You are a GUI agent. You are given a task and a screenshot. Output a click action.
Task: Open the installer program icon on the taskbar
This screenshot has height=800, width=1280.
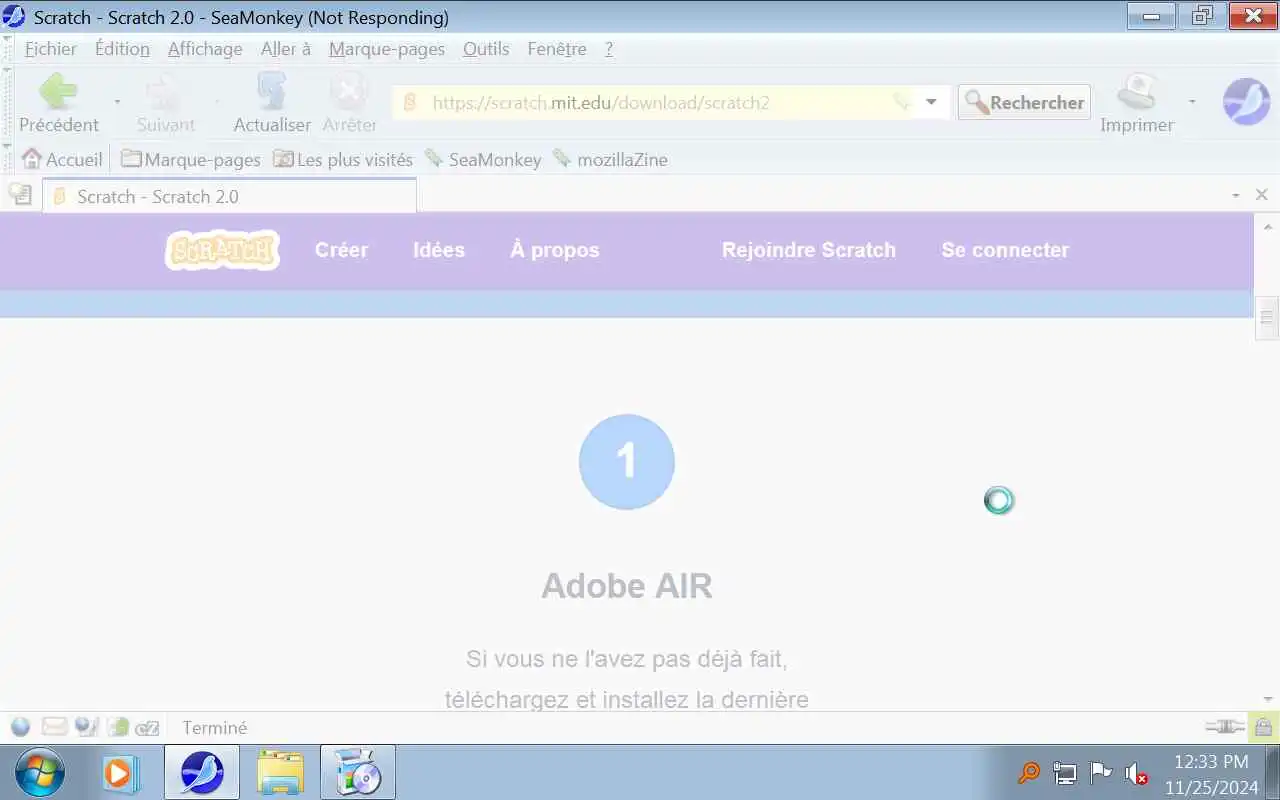pos(357,773)
